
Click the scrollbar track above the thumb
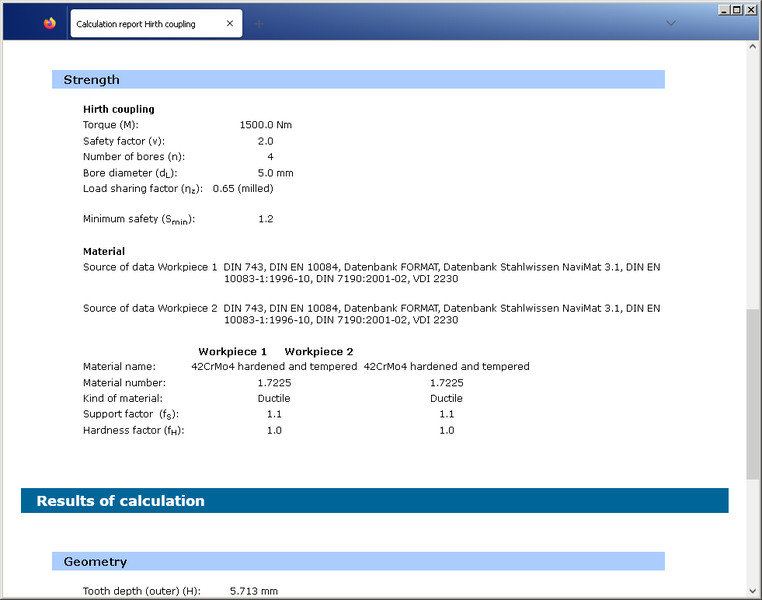tap(752, 180)
